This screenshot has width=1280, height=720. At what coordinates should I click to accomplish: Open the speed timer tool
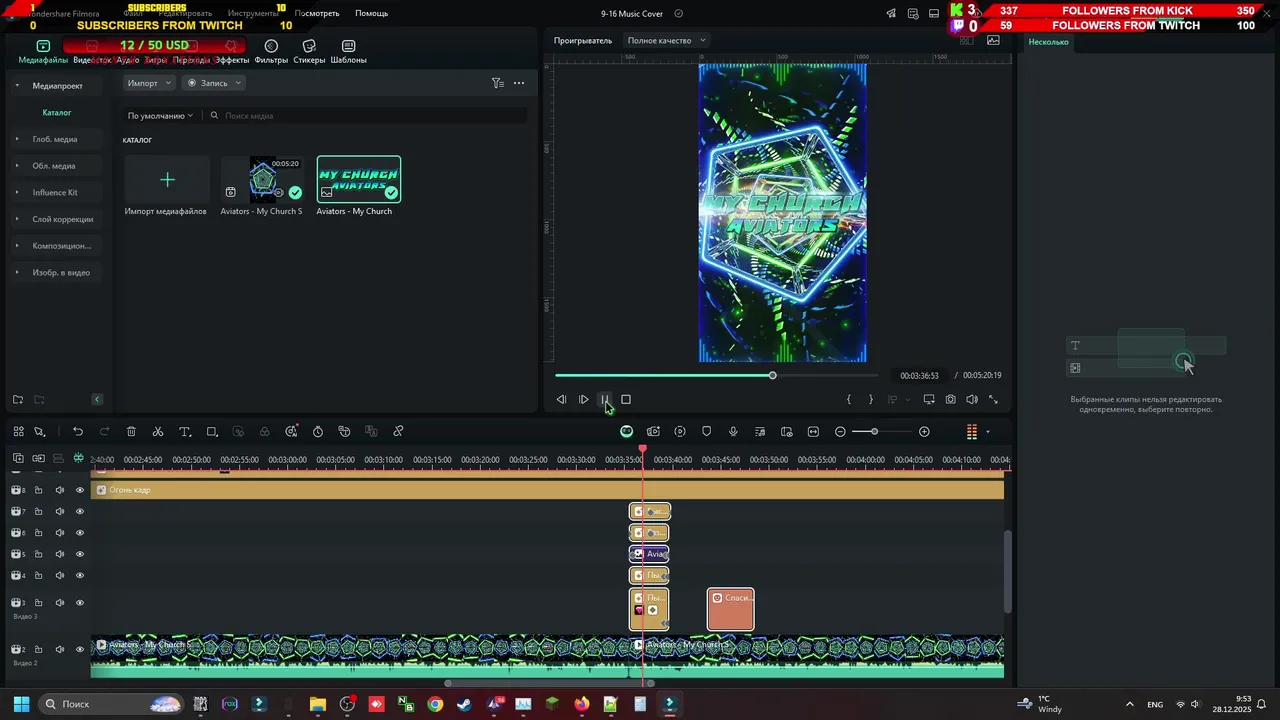[318, 432]
